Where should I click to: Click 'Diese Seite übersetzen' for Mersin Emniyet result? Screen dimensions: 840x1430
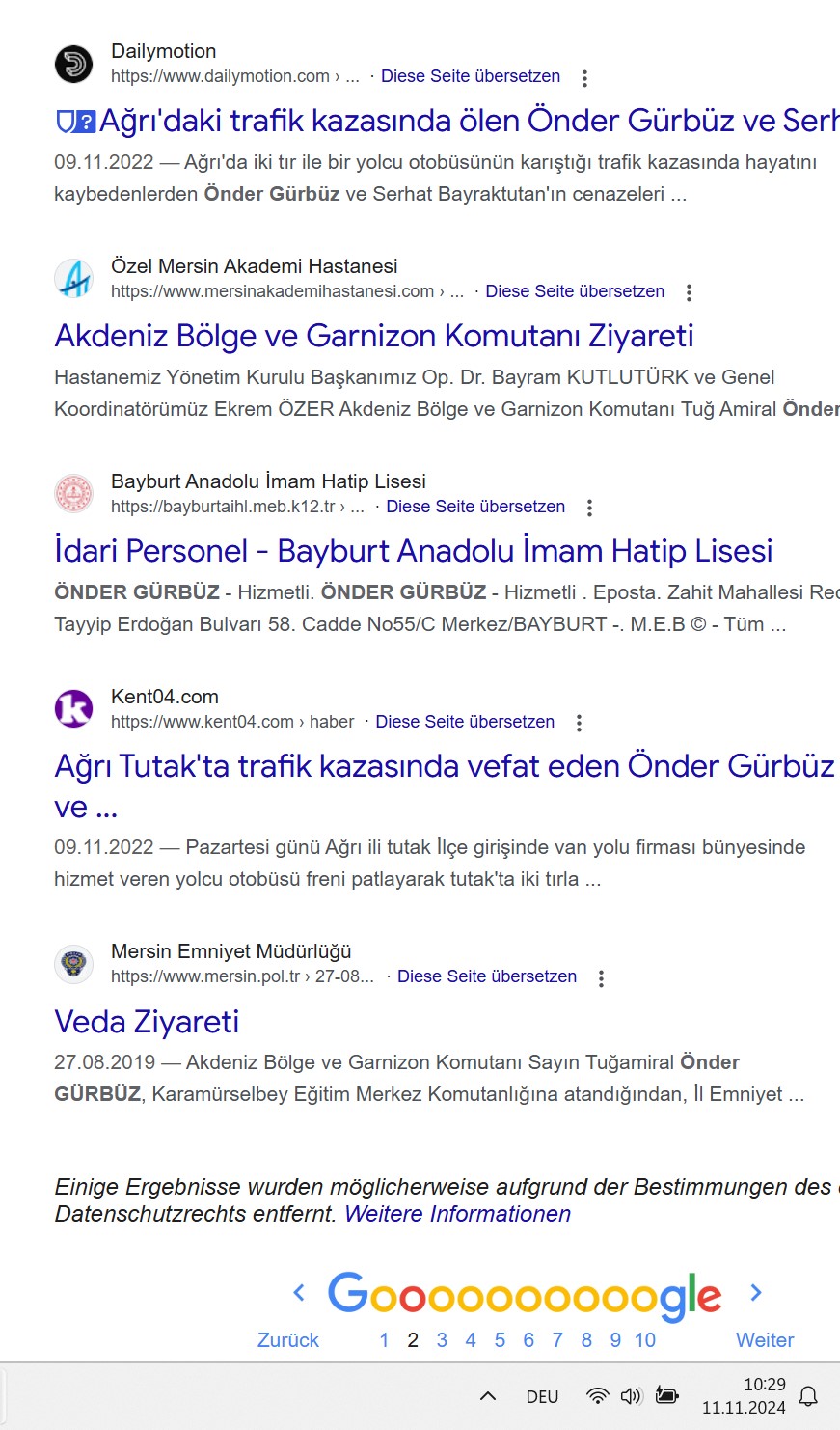487,976
